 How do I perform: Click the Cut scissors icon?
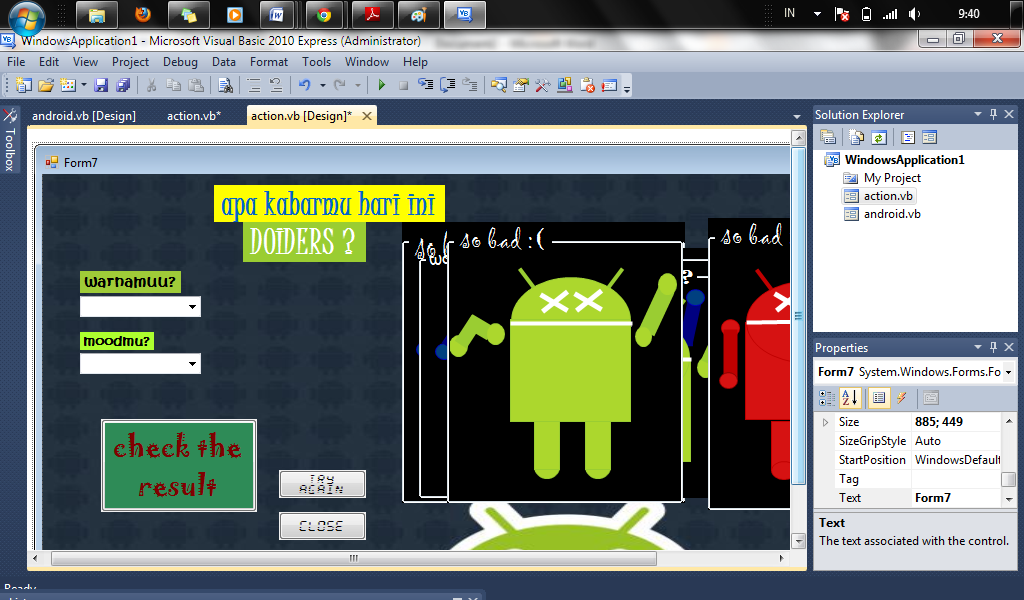pos(152,85)
